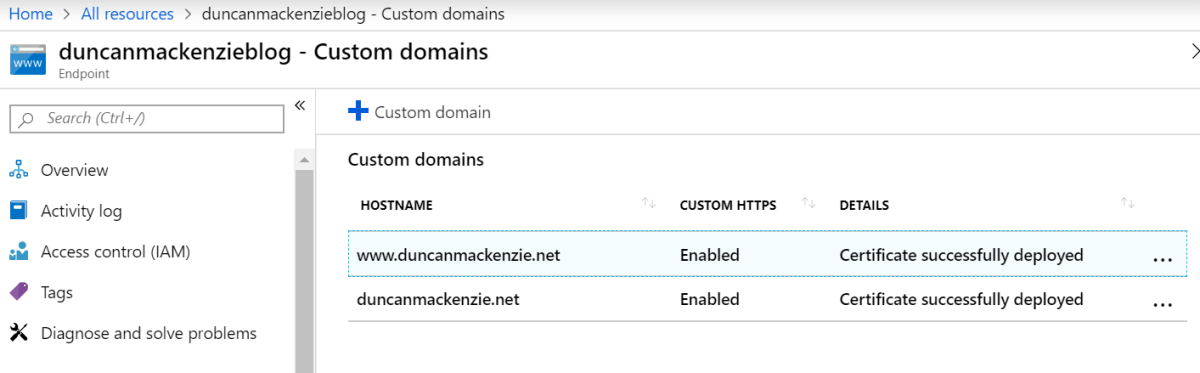Sort by DETAILS column header
The image size is (1200, 373).
(864, 205)
